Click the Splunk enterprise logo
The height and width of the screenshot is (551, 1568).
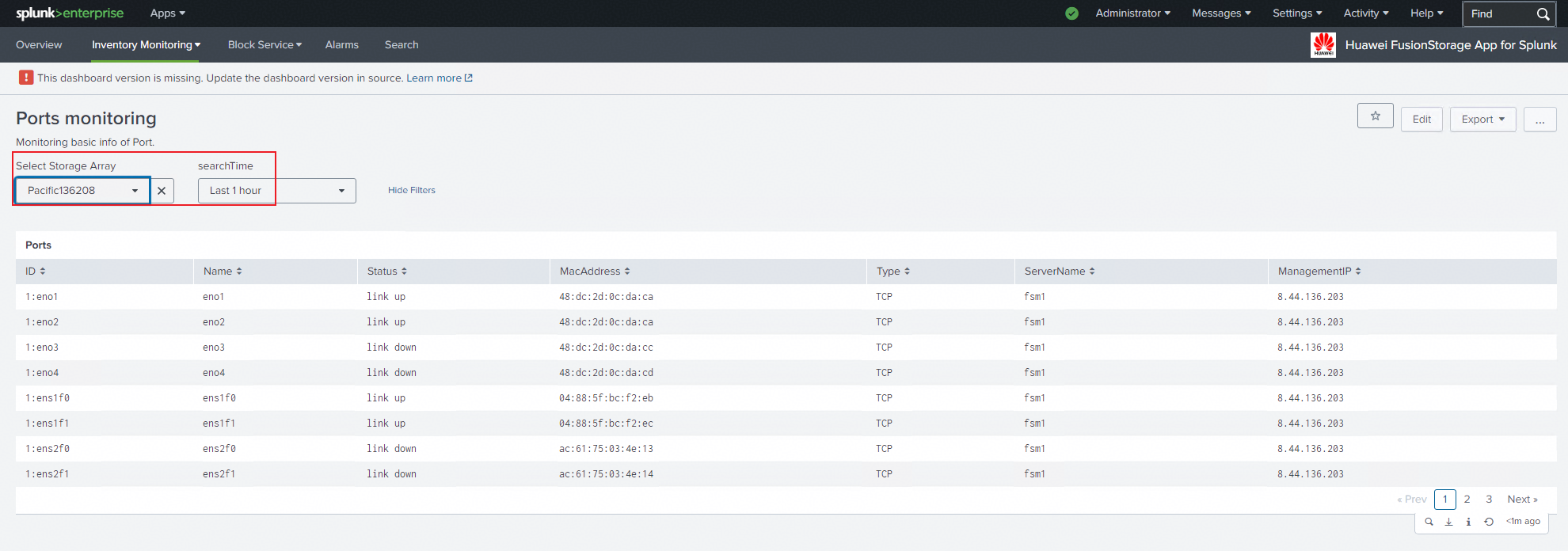pos(70,13)
